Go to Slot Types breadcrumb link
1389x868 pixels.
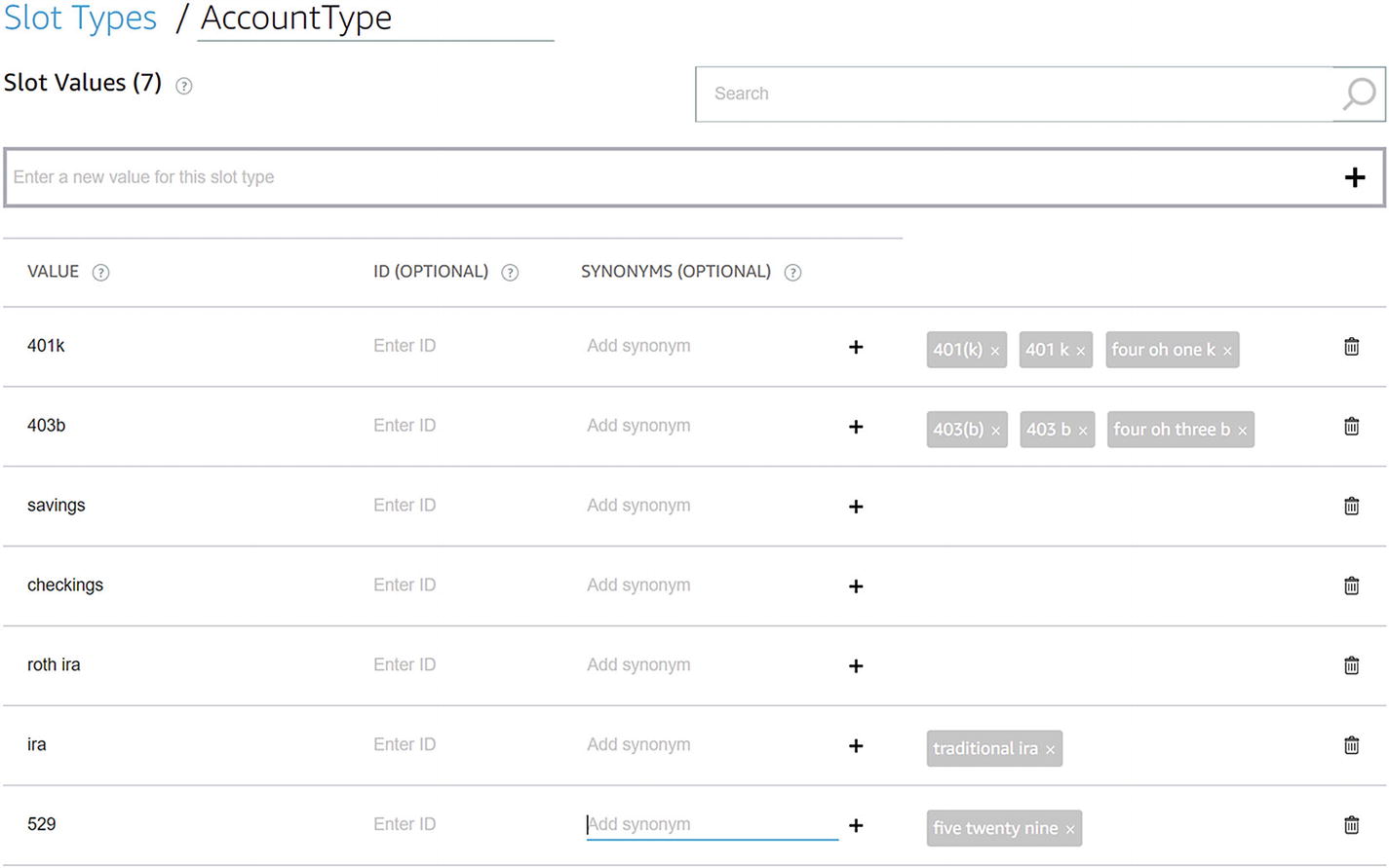pos(80,19)
